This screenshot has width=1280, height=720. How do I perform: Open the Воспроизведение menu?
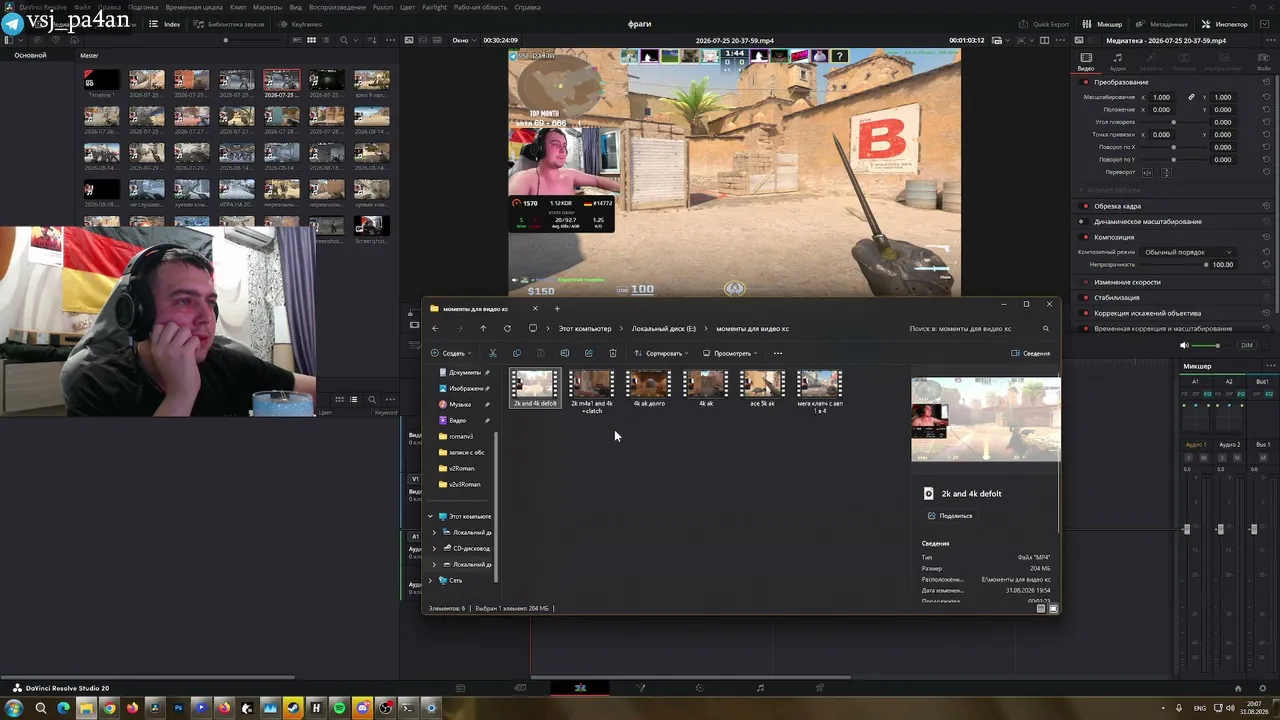click(x=337, y=7)
